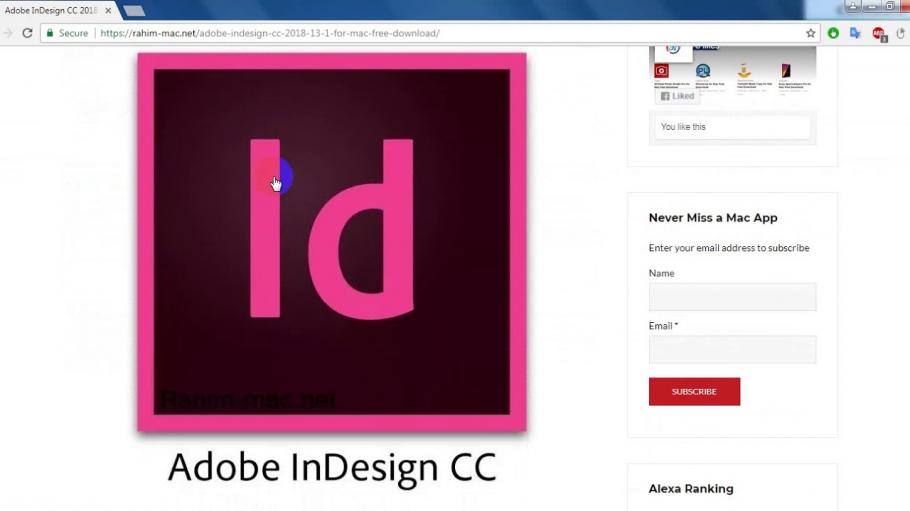The image size is (910, 511).
Task: Open the green download extension icon
Action: [833, 33]
